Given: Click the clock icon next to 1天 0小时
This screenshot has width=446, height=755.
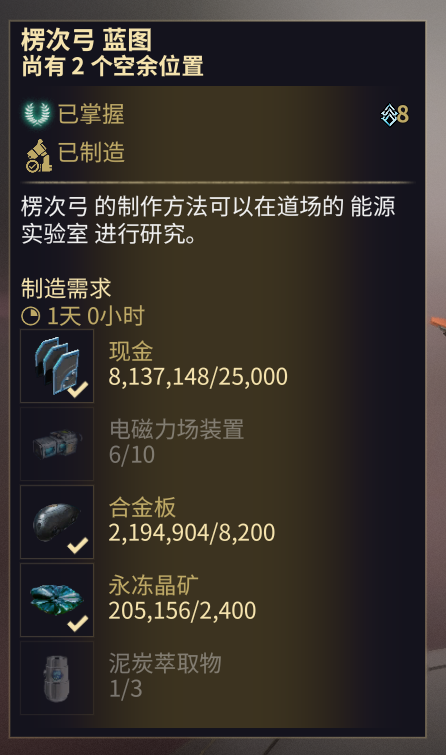Looking at the screenshot, I should pos(31,316).
